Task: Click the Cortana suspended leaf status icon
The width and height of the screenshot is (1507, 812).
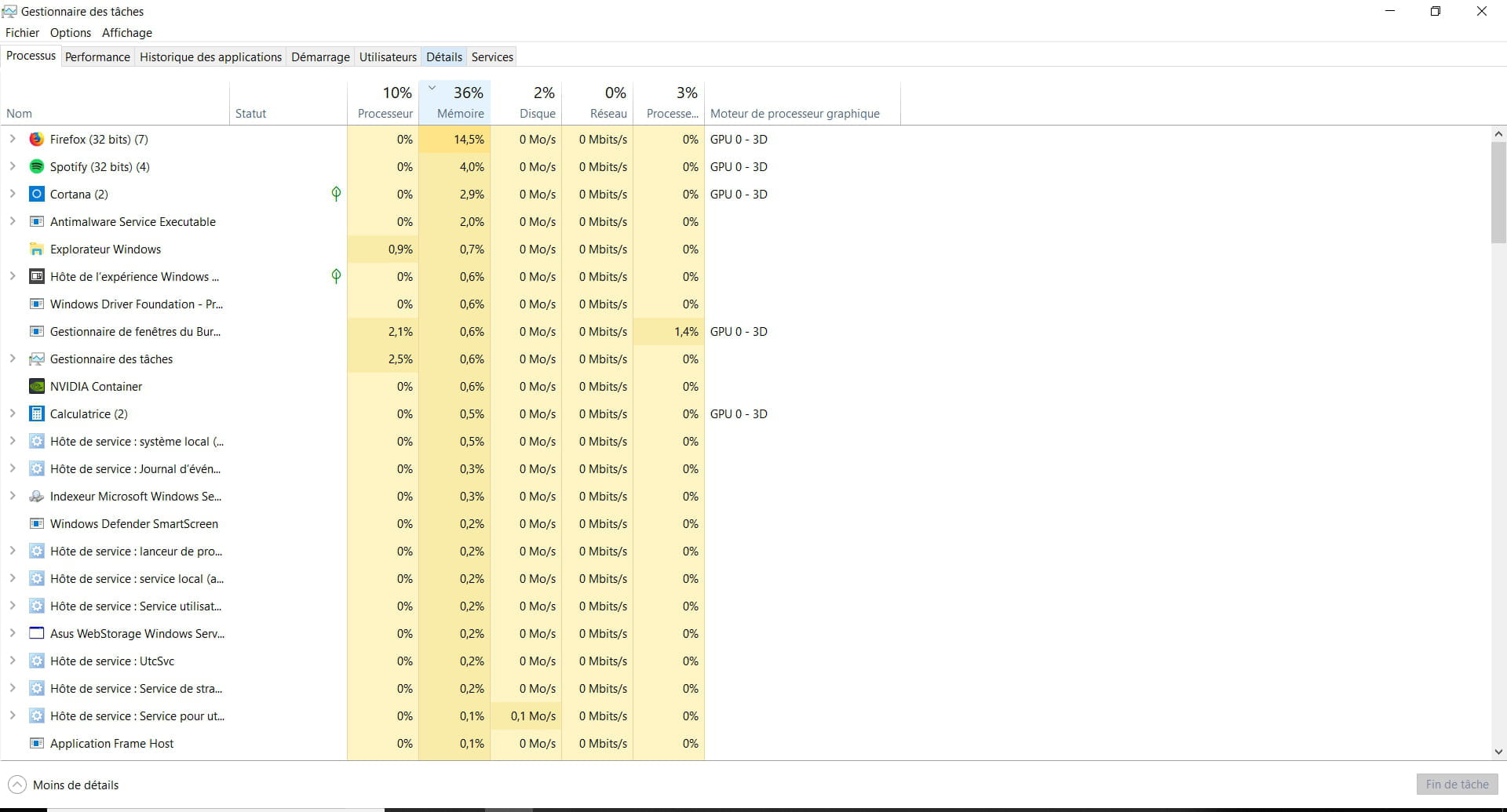Action: coord(336,194)
